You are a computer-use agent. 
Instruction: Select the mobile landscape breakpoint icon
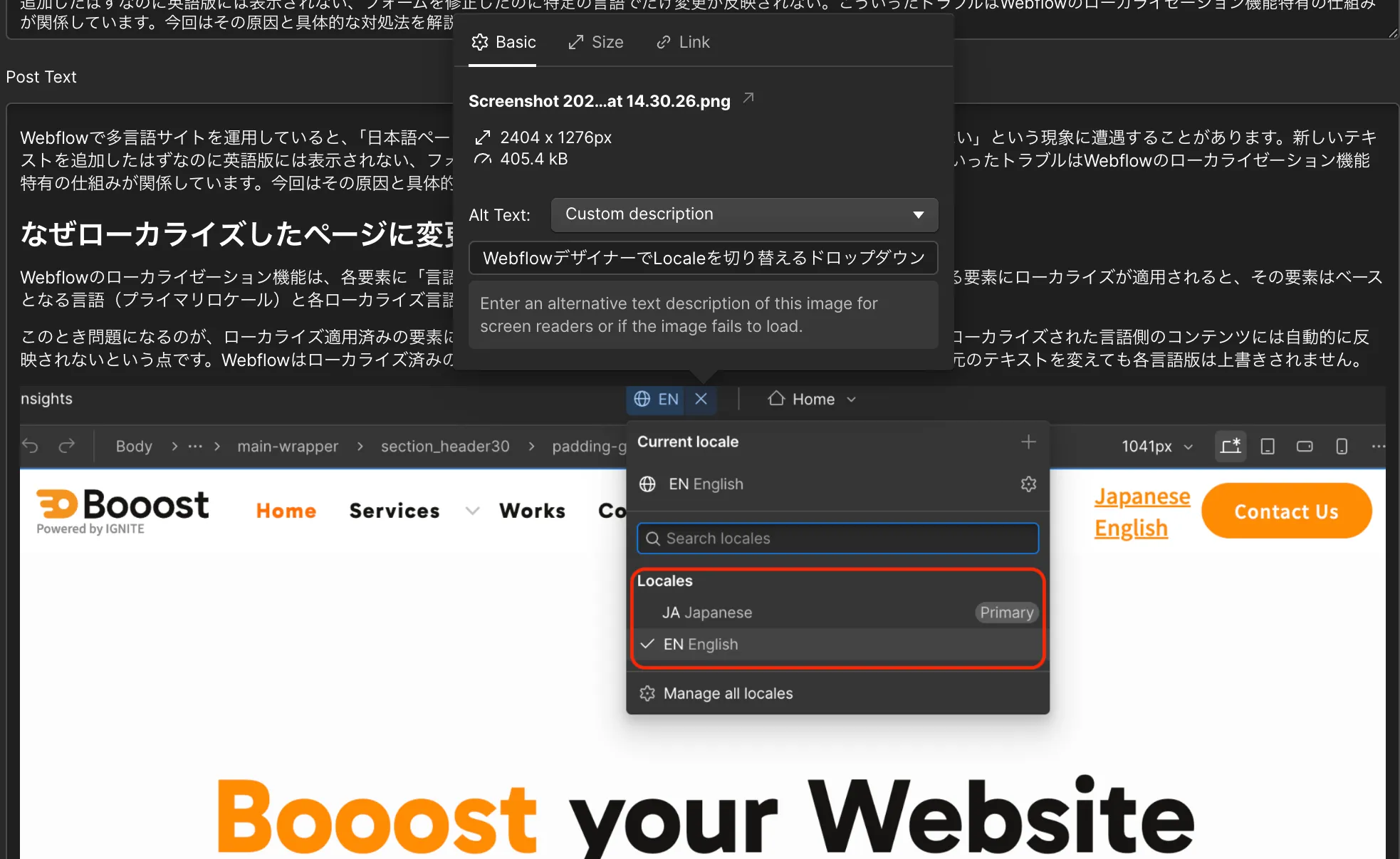1305,447
